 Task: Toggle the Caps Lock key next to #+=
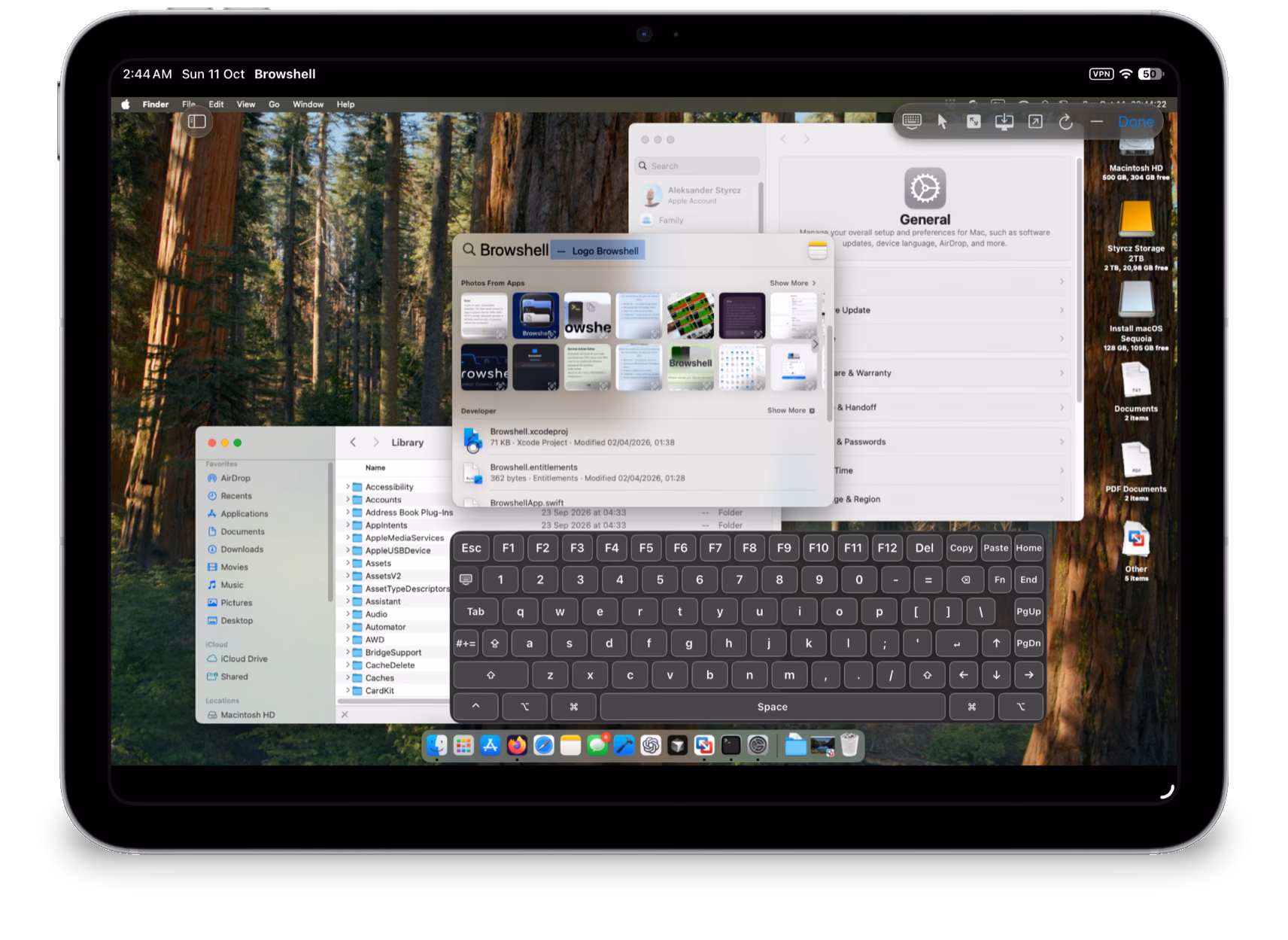[x=494, y=643]
